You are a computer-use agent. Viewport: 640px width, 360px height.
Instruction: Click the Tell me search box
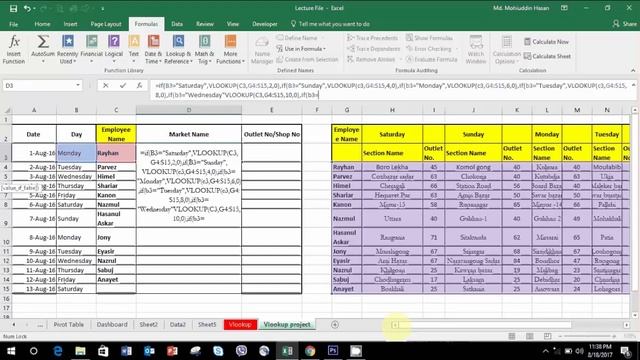(330, 24)
